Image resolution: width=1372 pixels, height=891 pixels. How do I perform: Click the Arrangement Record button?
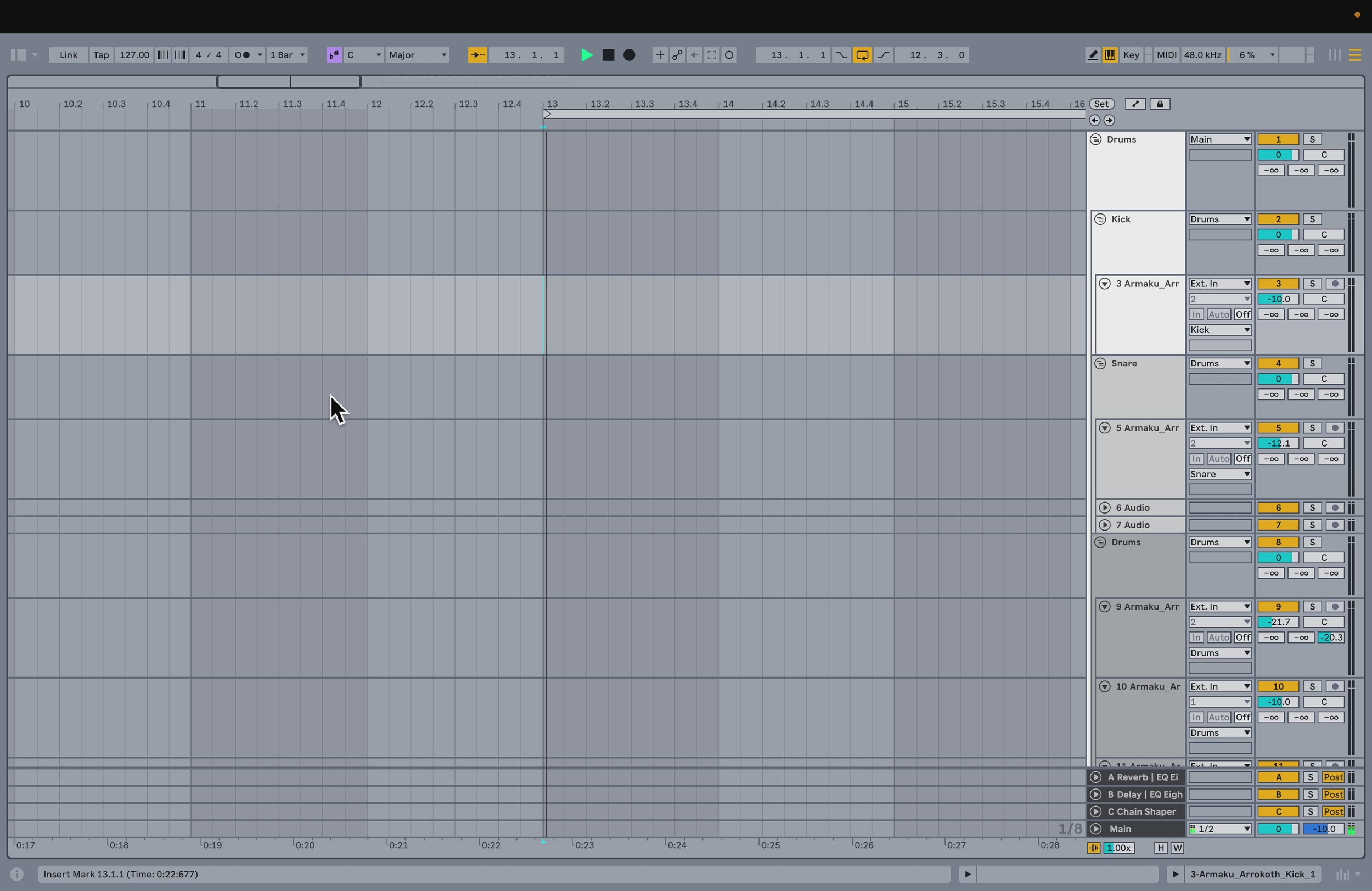point(629,55)
